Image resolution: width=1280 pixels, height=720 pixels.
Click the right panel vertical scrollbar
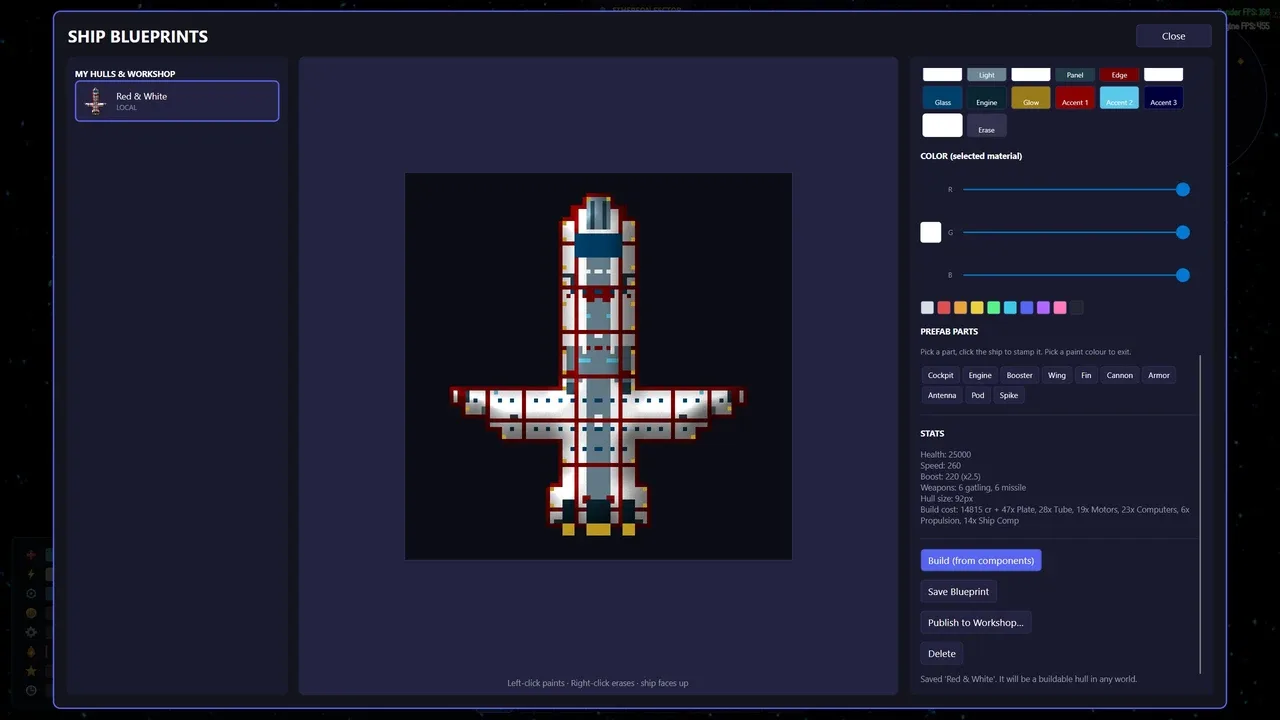1200,514
